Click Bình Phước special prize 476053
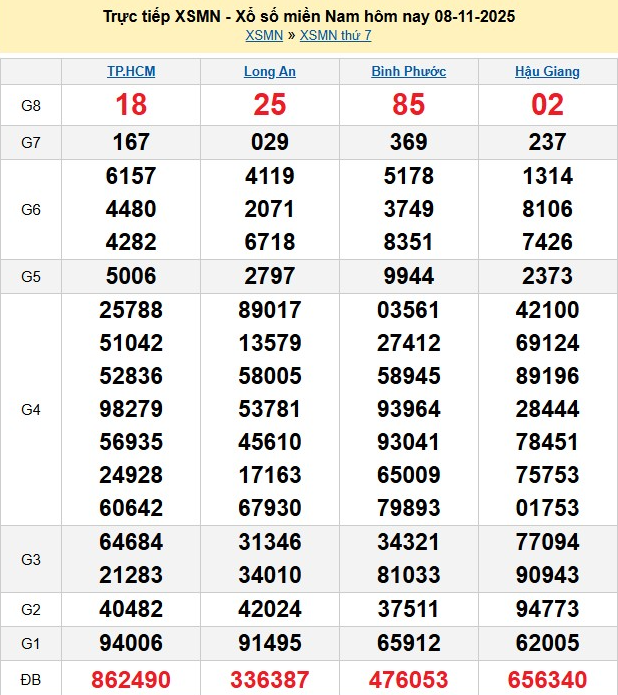The height and width of the screenshot is (695, 618). 408,680
